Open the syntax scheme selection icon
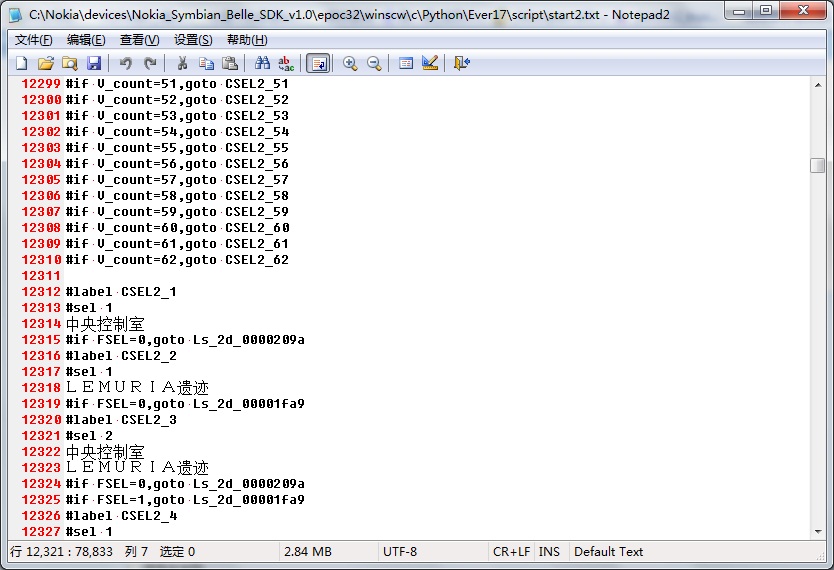The image size is (834, 570). pyautogui.click(x=406, y=63)
